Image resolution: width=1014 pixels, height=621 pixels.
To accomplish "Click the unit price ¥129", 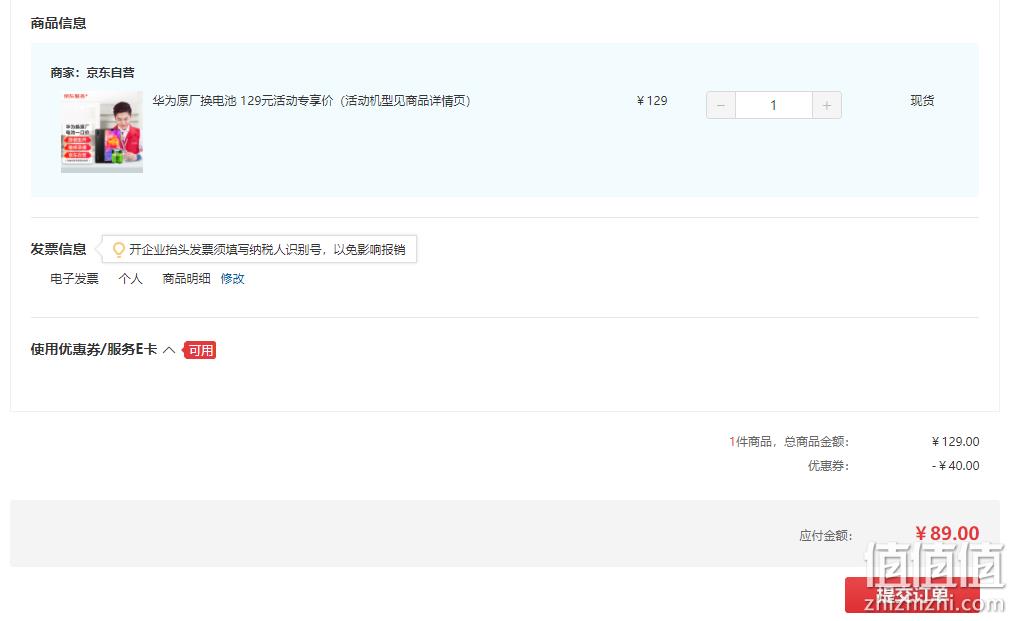I will tap(652, 101).
